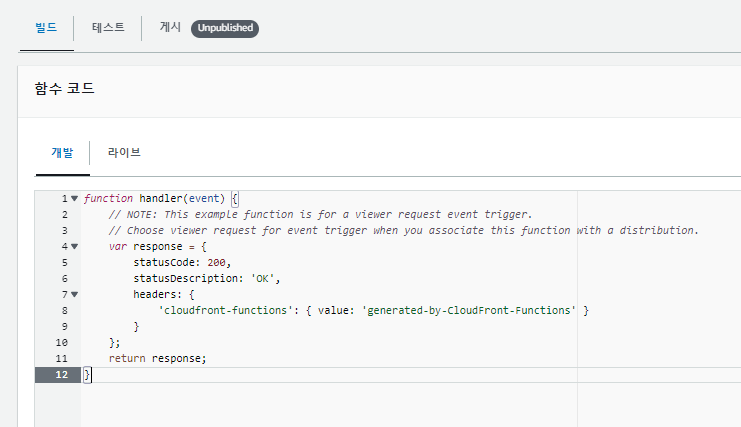Screen dimensions: 741x427
Task: Place cursor on the handler function name
Action: tap(160, 198)
